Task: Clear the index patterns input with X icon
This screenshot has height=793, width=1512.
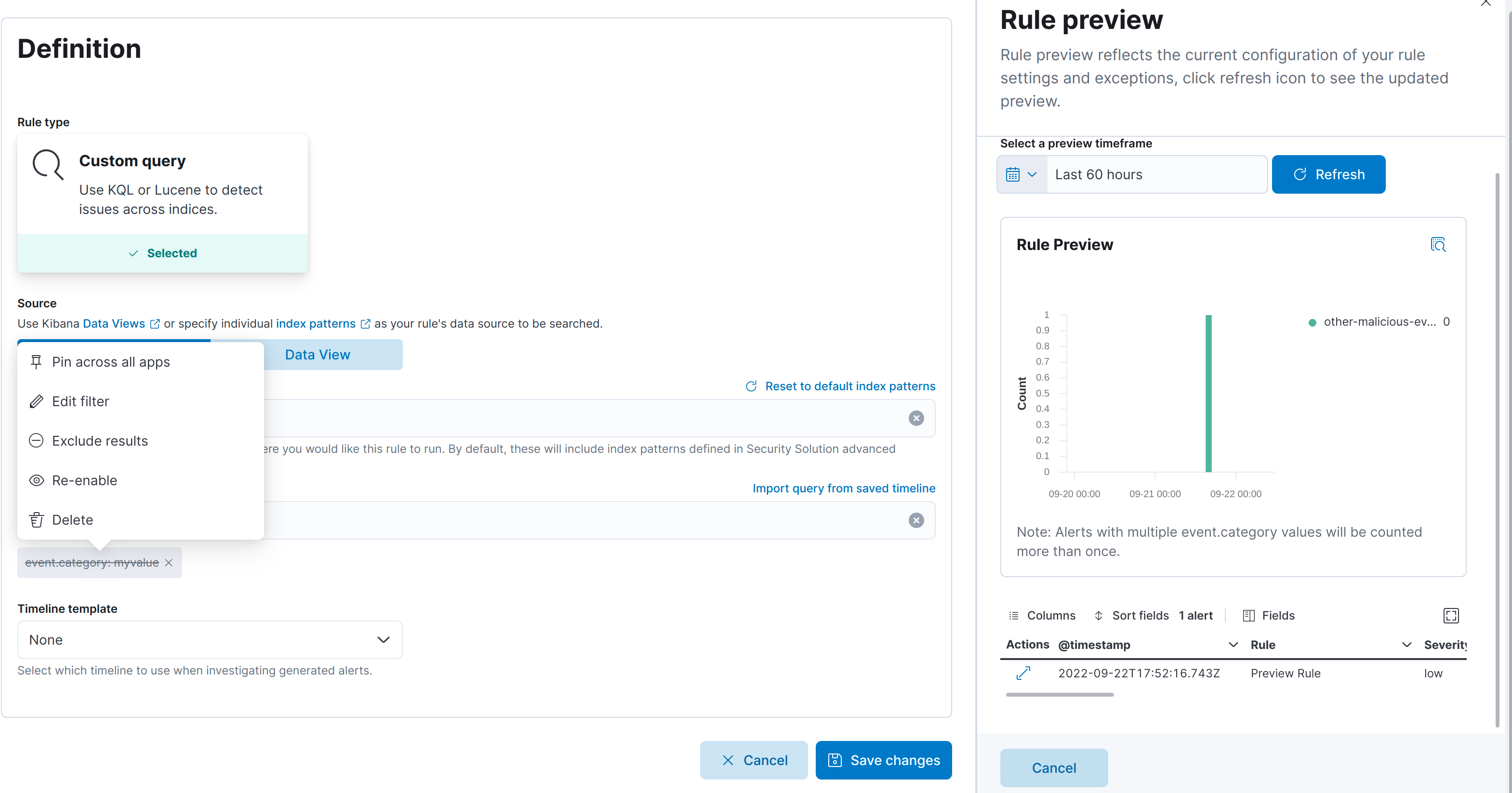Action: tap(915, 418)
